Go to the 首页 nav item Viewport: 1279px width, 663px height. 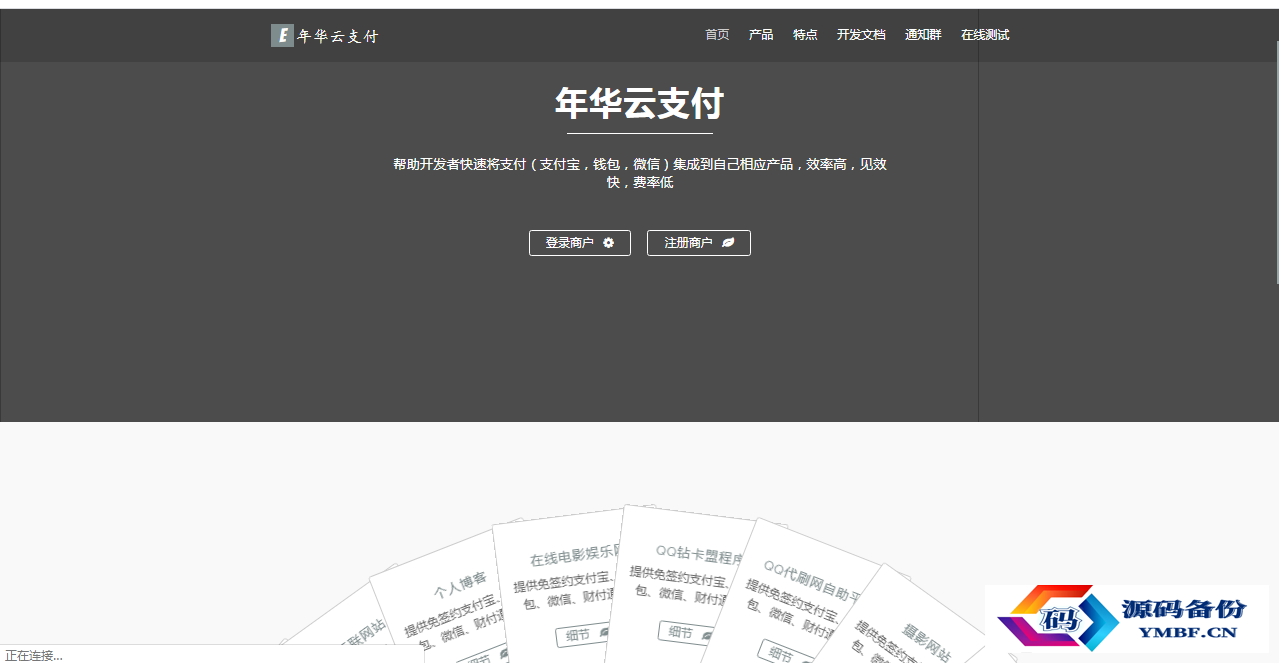(717, 35)
